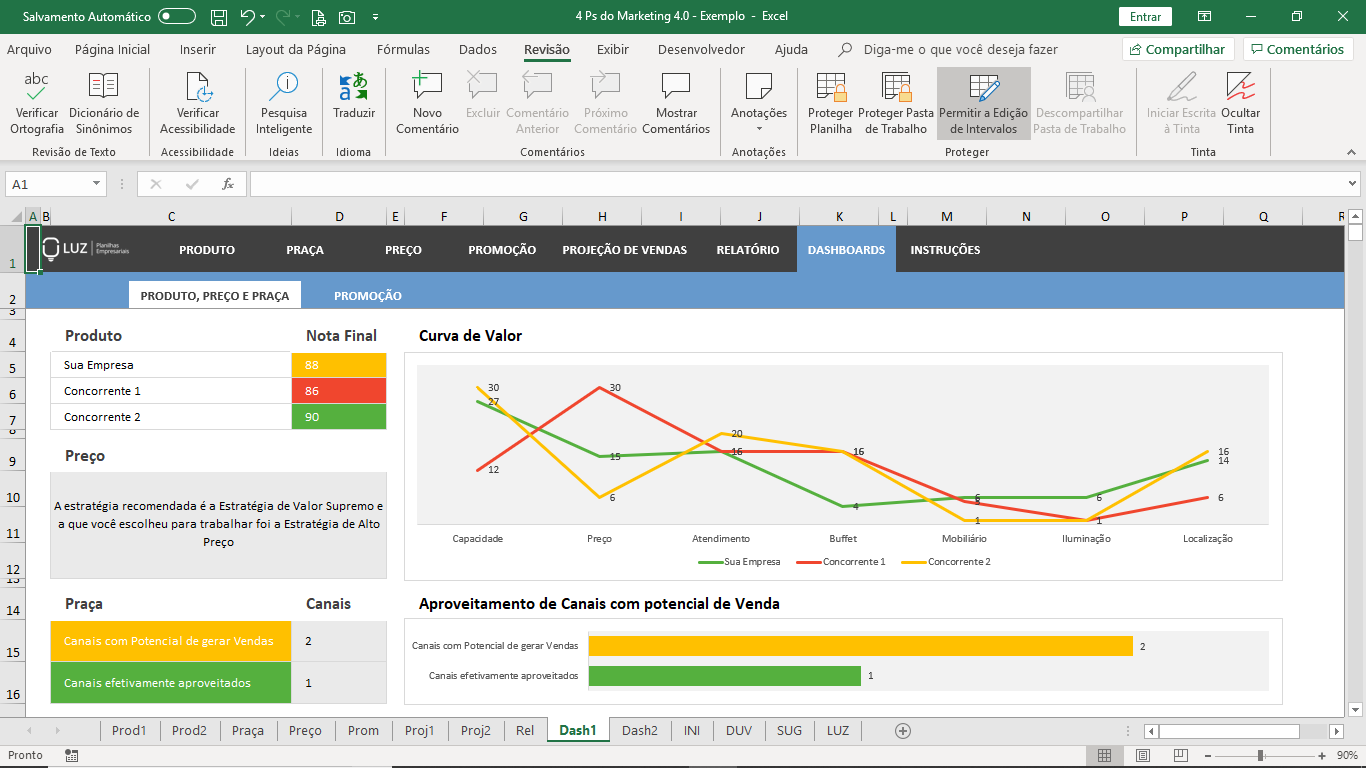Go to PROJEÇÃO DE VENDAS navigation link
The width and height of the screenshot is (1366, 768).
pos(624,250)
